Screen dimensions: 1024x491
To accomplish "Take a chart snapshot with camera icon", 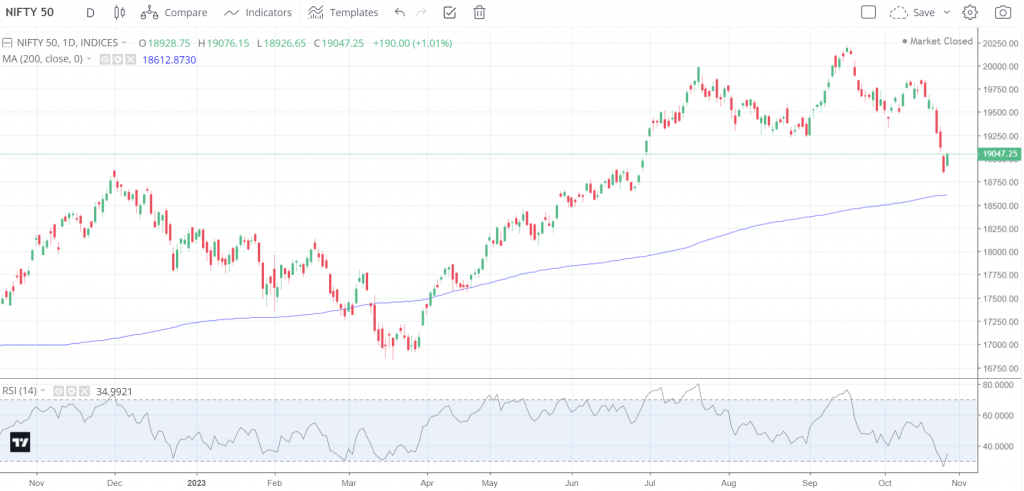I will [1002, 12].
